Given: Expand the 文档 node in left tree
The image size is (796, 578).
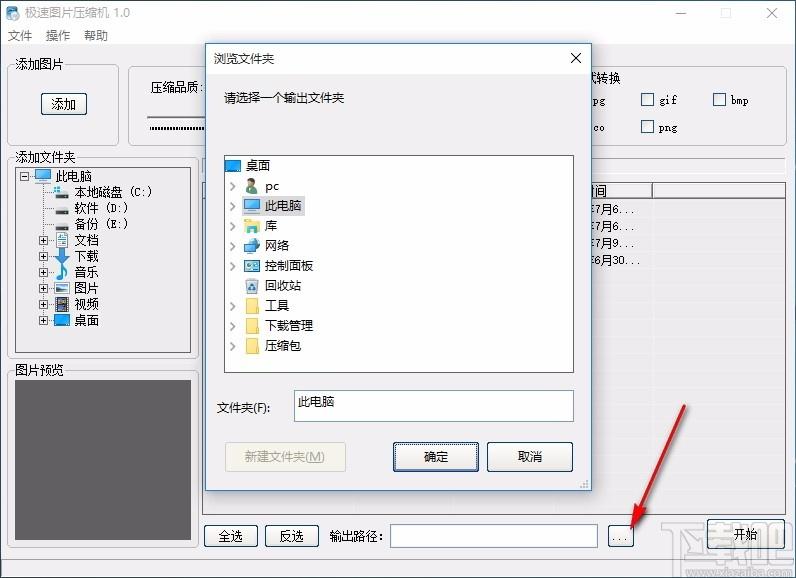Looking at the screenshot, I should 44,241.
